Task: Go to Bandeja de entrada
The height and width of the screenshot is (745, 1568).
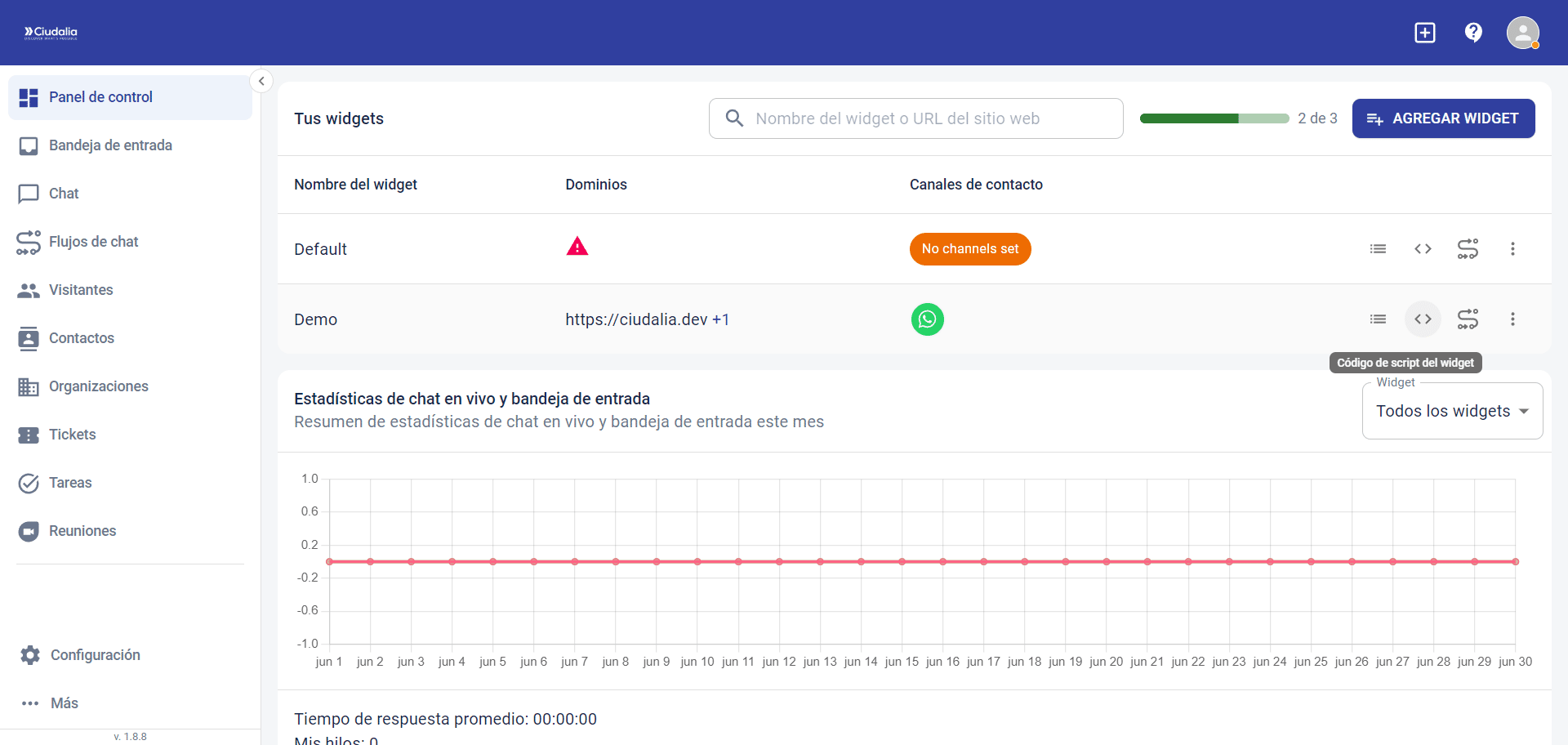Action: click(x=110, y=145)
